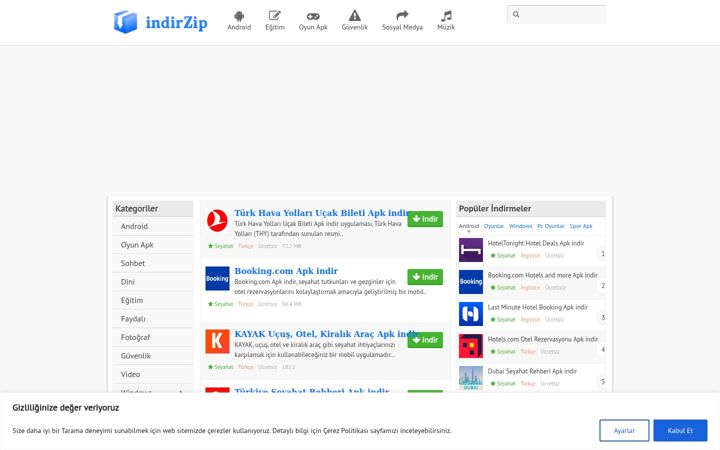Open Türk Hava Yolları Uçak Bileti title link
The height and width of the screenshot is (450, 720).
tap(321, 213)
